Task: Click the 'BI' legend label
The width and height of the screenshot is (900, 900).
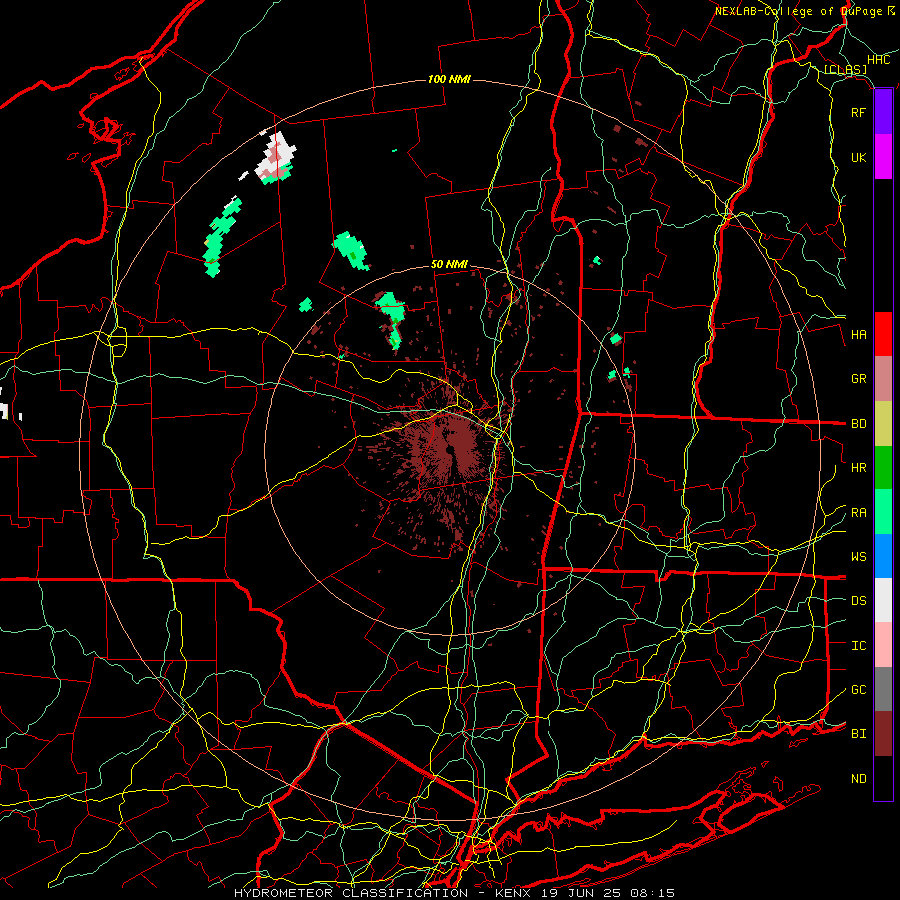Action: click(x=858, y=734)
